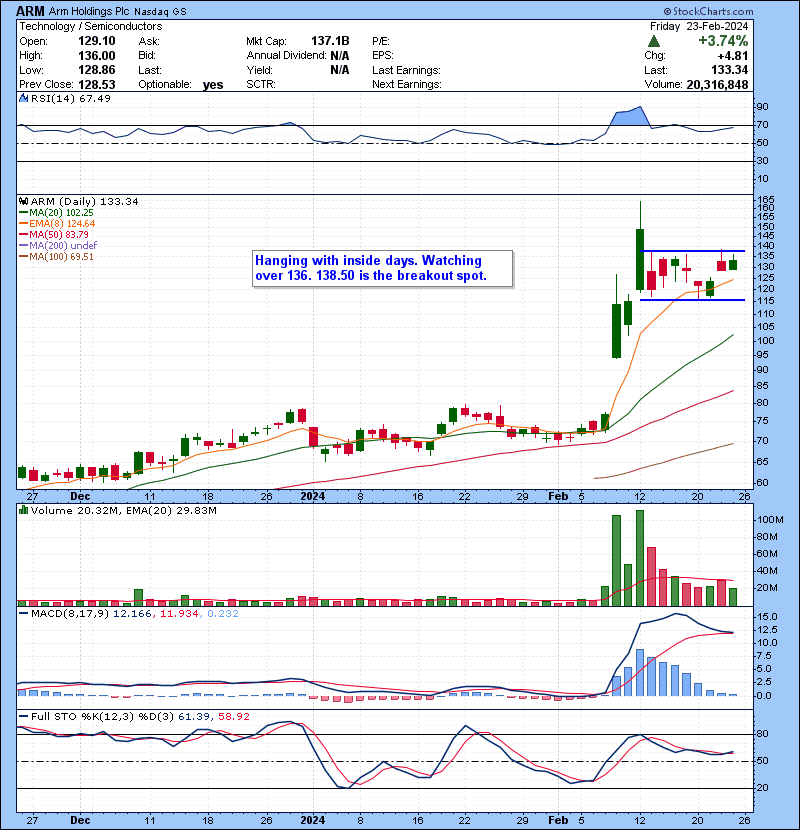This screenshot has width=800, height=830.
Task: Click the tallest green volume bar on Feb 12
Action: [640, 558]
